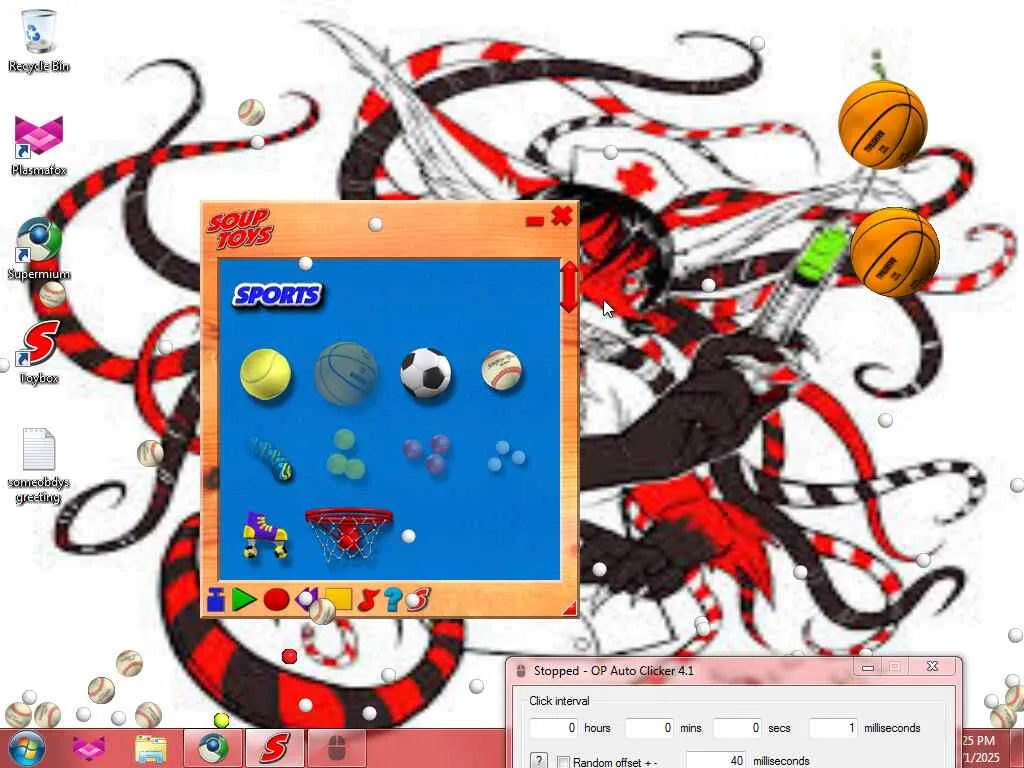Switch to OP Auto Clicker taskbar button
The height and width of the screenshot is (768, 1024).
(x=336, y=748)
